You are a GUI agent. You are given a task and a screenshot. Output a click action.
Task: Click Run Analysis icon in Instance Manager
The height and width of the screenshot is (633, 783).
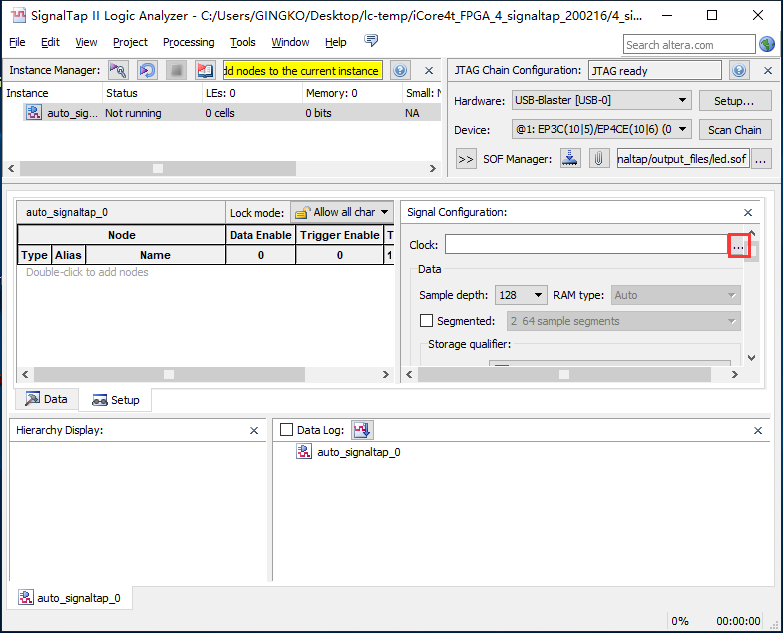point(118,71)
